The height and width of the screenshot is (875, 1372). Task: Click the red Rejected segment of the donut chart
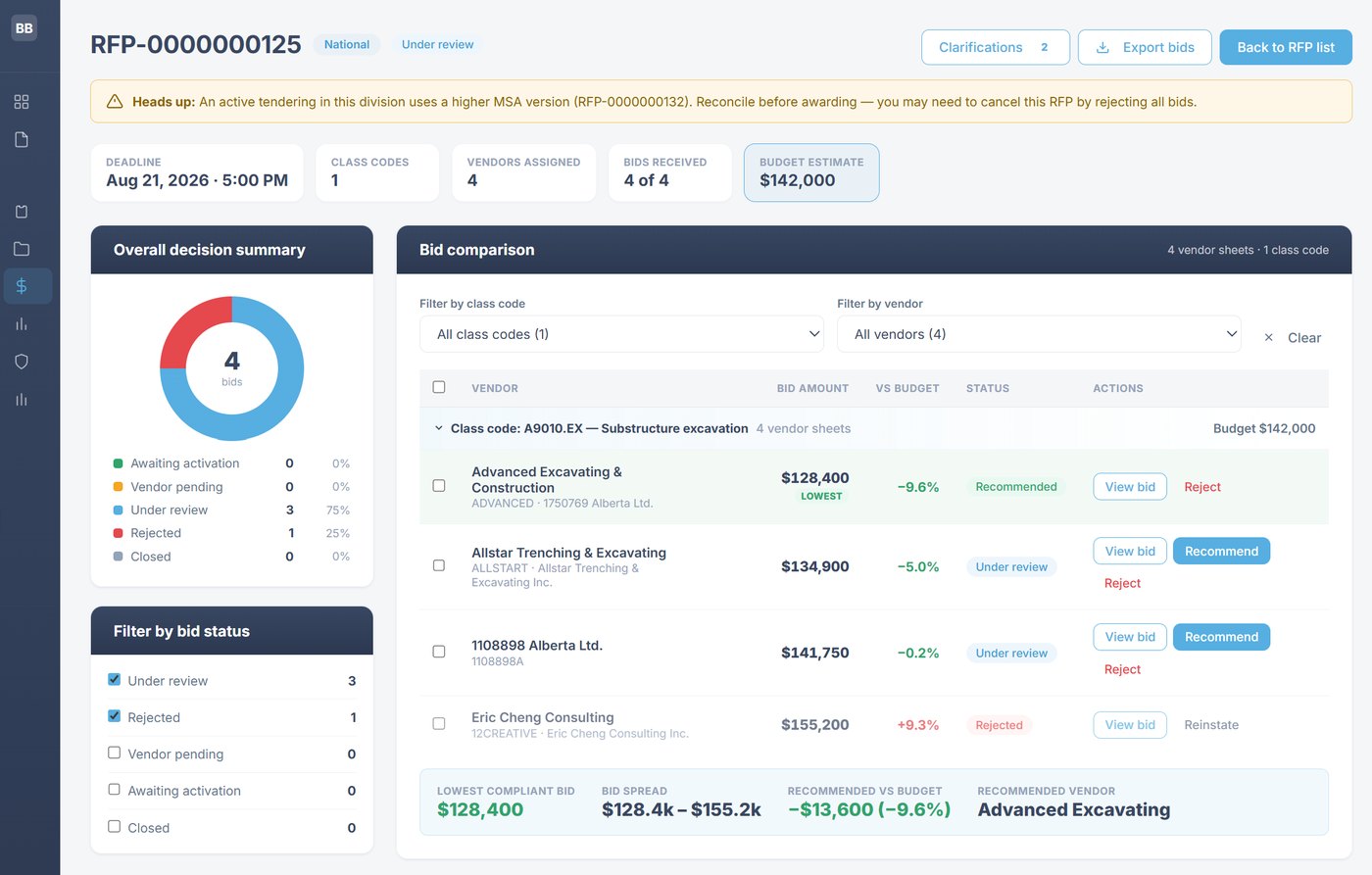192,326
